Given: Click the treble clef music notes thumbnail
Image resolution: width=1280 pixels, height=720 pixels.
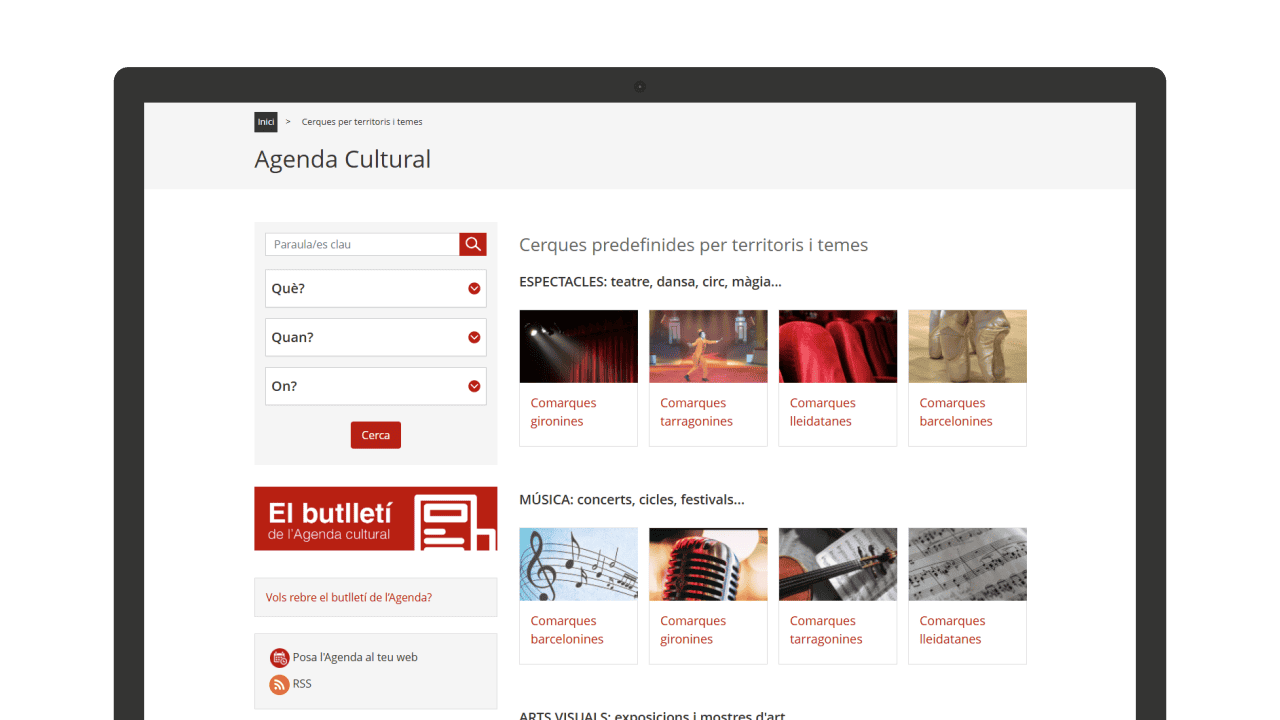Looking at the screenshot, I should click(x=578, y=564).
